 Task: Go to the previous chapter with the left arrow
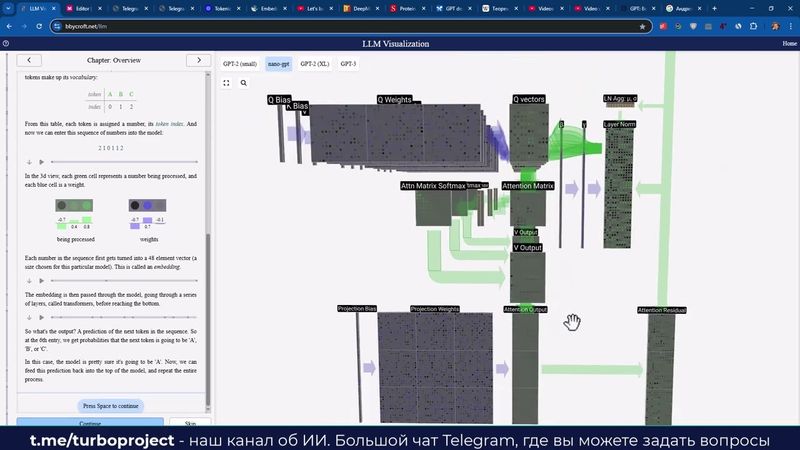click(29, 60)
